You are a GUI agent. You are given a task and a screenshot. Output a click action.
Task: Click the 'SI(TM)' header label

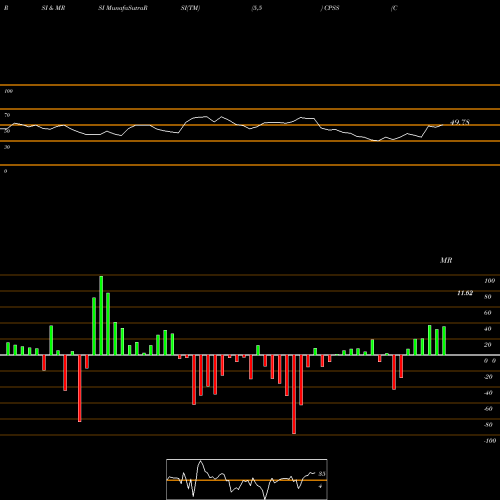[x=190, y=8]
